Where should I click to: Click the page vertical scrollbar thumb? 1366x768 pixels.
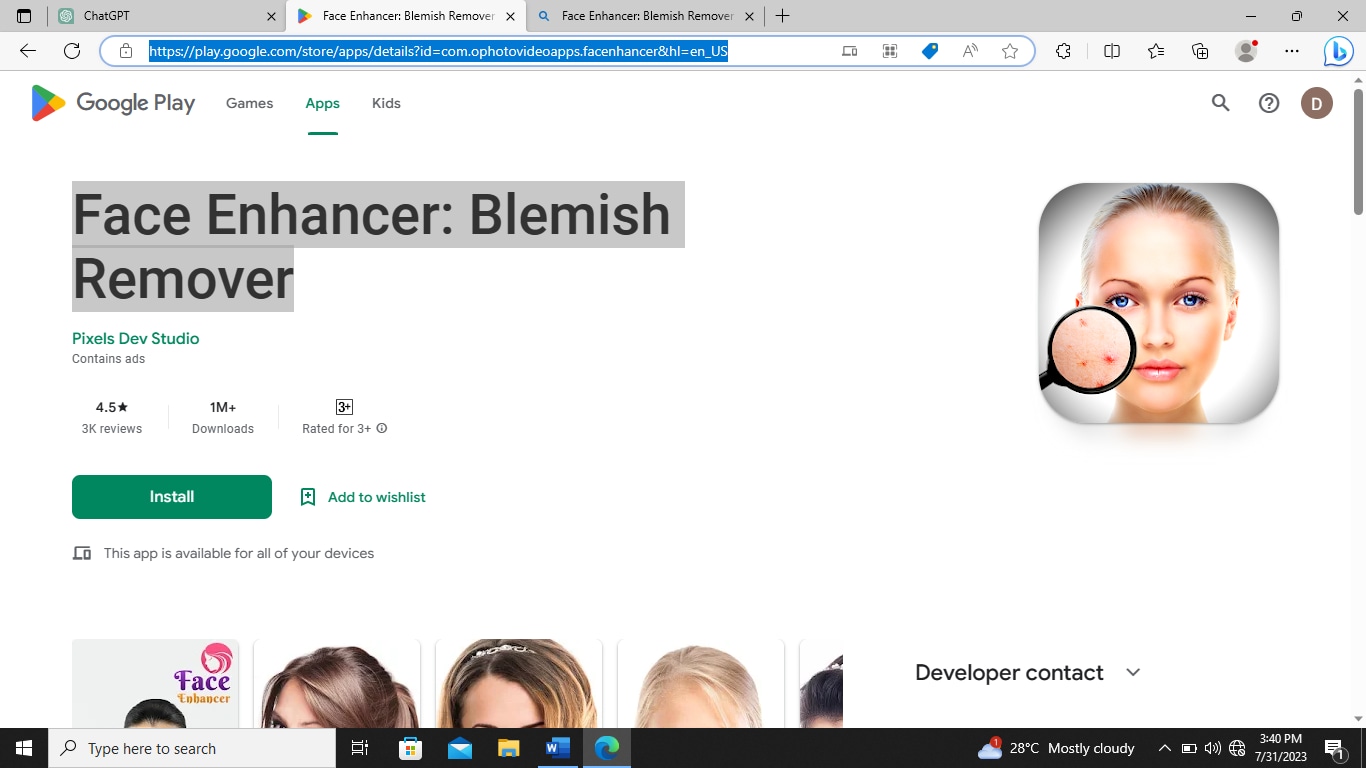click(x=1358, y=152)
